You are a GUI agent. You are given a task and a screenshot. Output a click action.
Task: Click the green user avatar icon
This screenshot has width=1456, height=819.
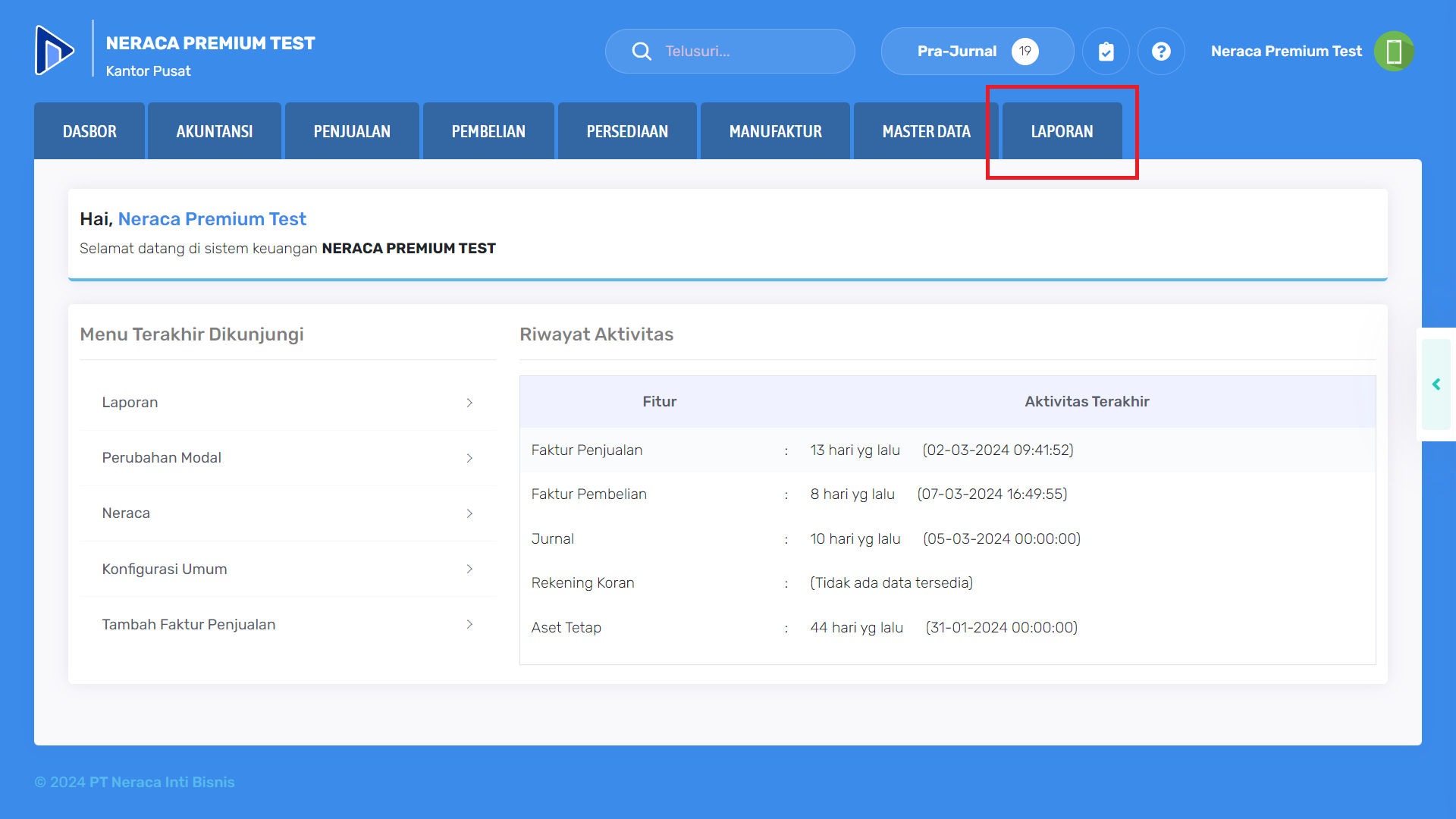[x=1394, y=51]
